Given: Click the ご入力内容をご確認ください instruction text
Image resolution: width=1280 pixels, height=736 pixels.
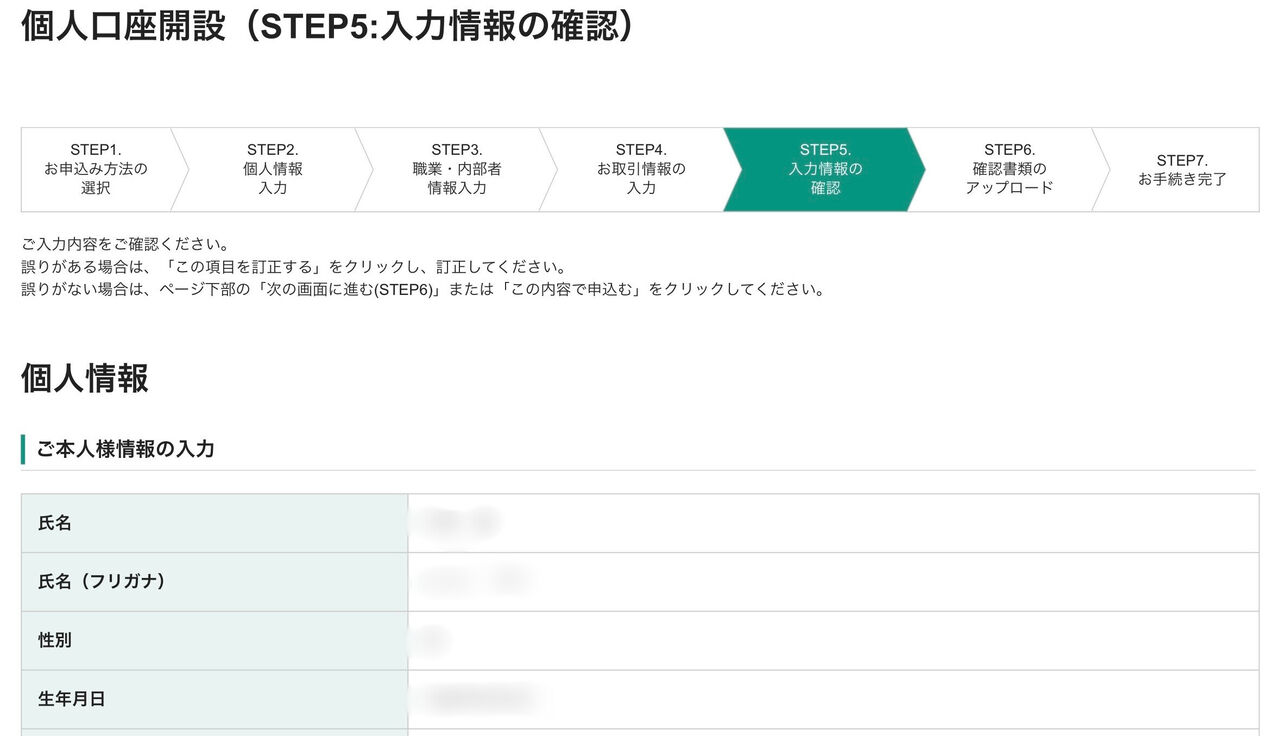Looking at the screenshot, I should point(126,245).
